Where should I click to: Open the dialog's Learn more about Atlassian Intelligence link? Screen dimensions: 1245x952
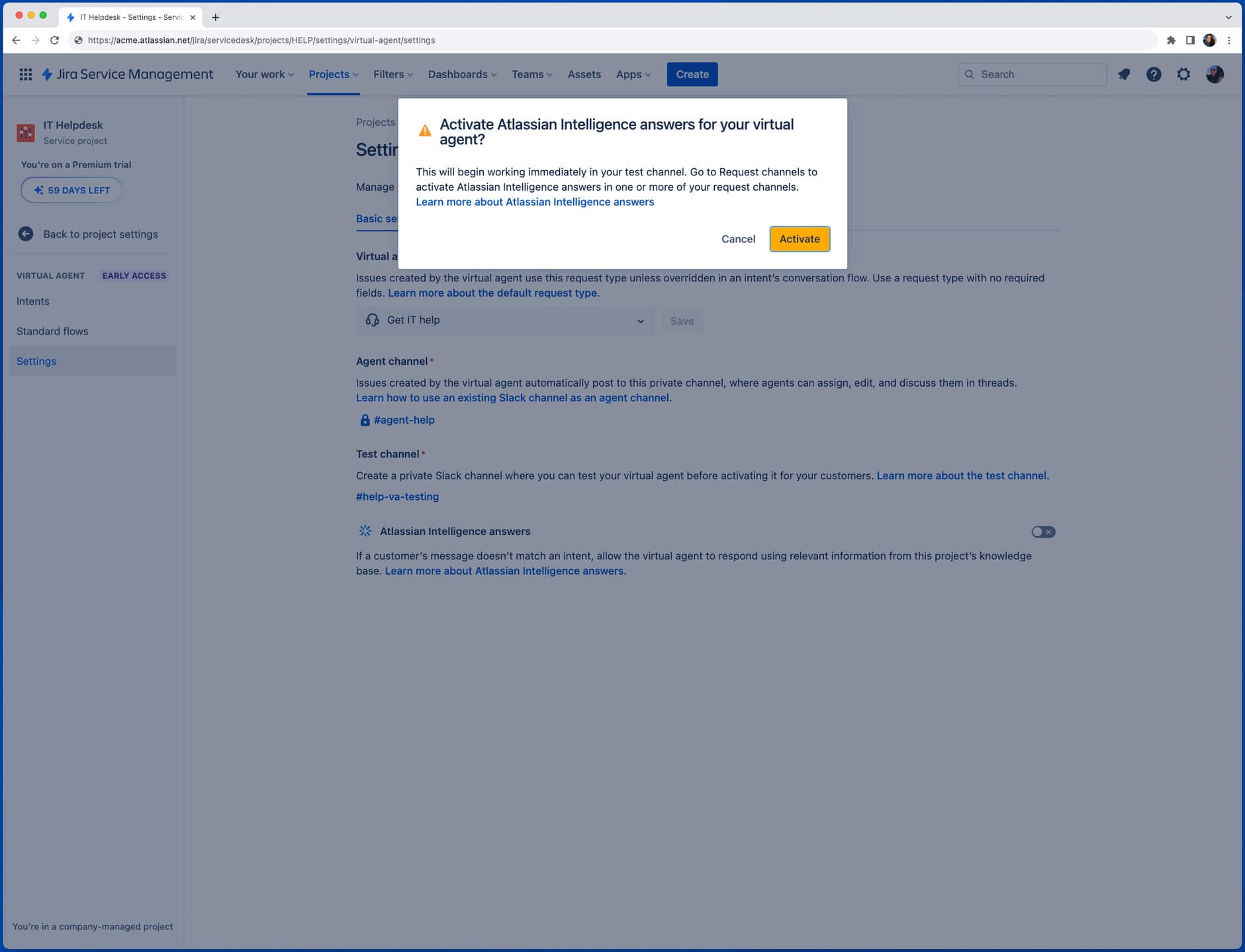[535, 202]
